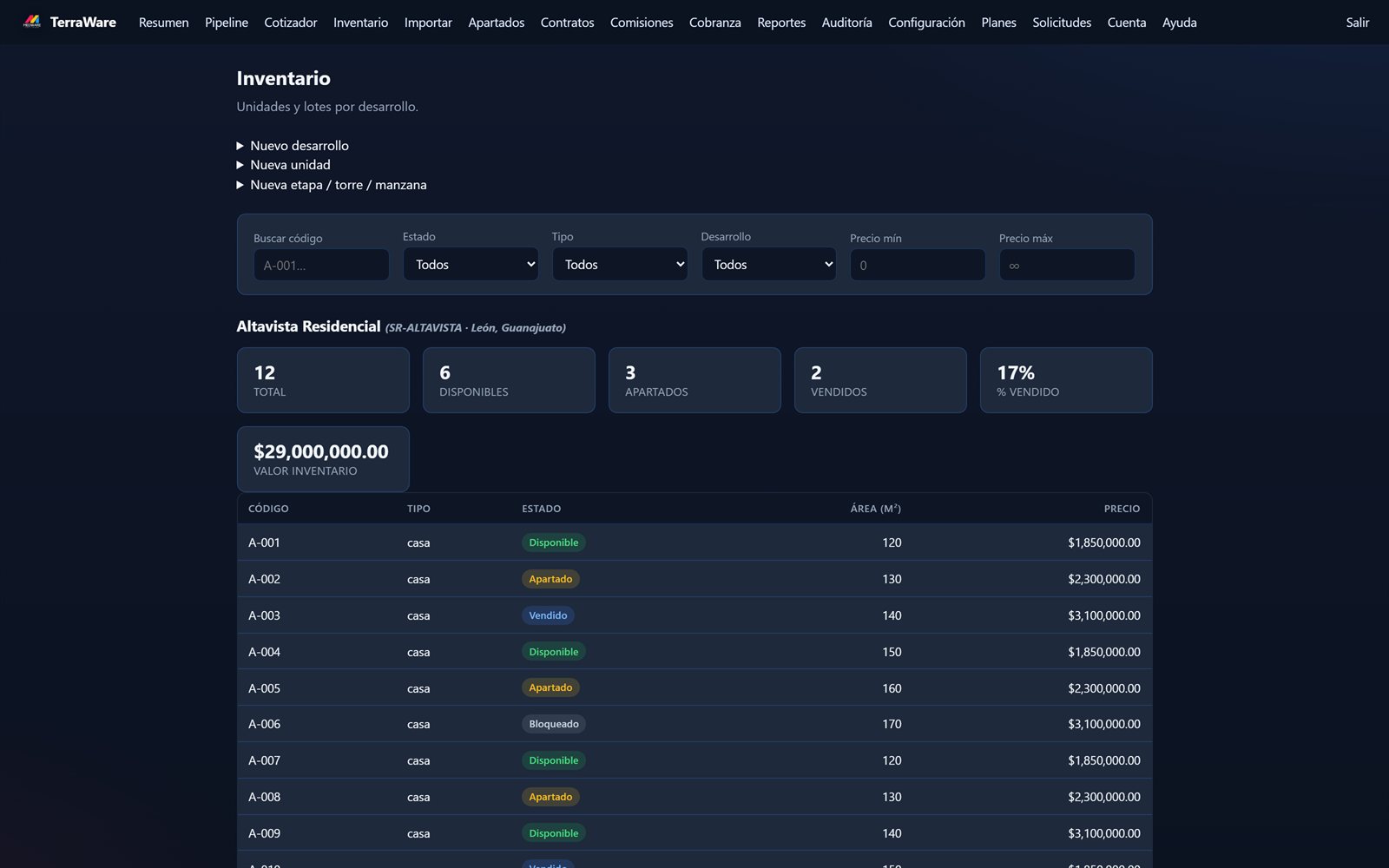Image resolution: width=1389 pixels, height=868 pixels.
Task: Open Ayuda help page
Action: 1180,23
